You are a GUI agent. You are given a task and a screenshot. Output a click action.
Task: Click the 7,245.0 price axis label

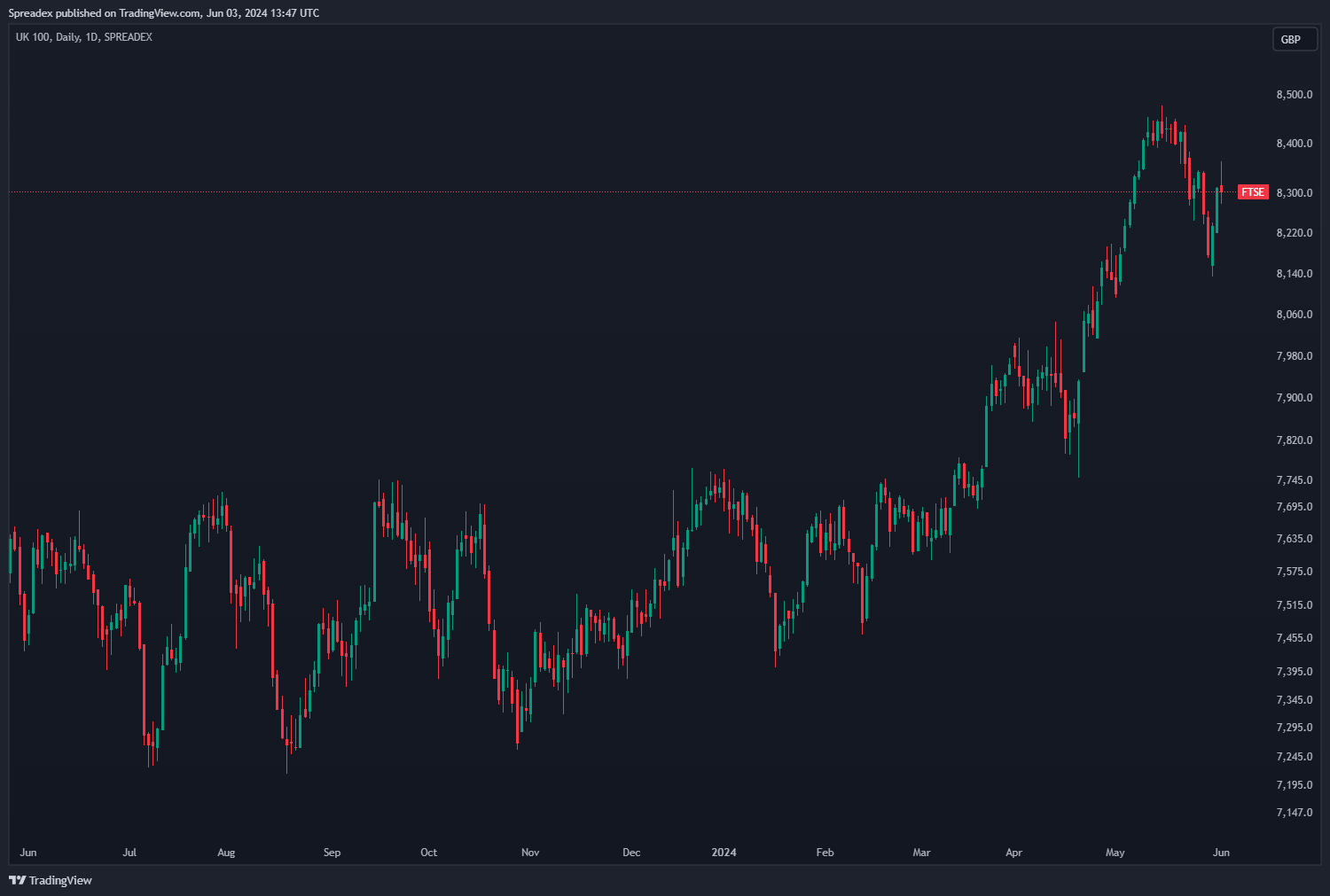tap(1295, 757)
